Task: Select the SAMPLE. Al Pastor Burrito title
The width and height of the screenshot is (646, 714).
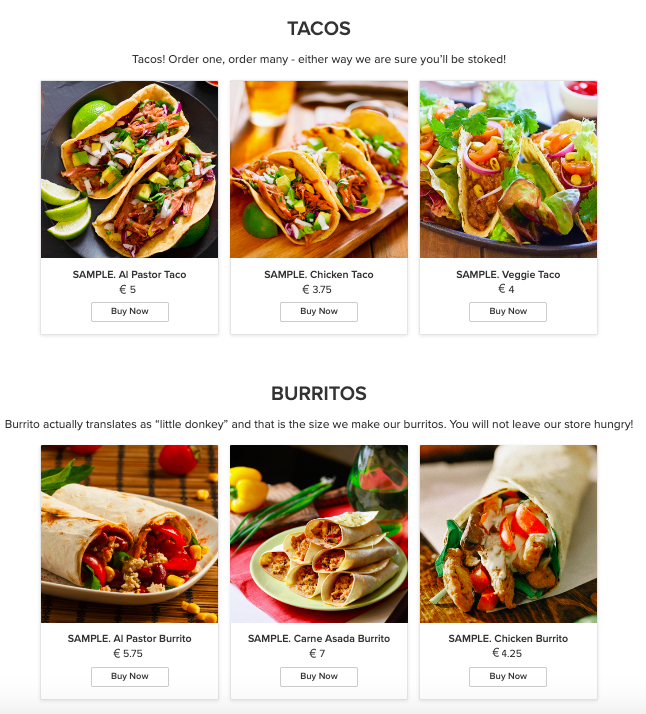Action: [x=130, y=638]
